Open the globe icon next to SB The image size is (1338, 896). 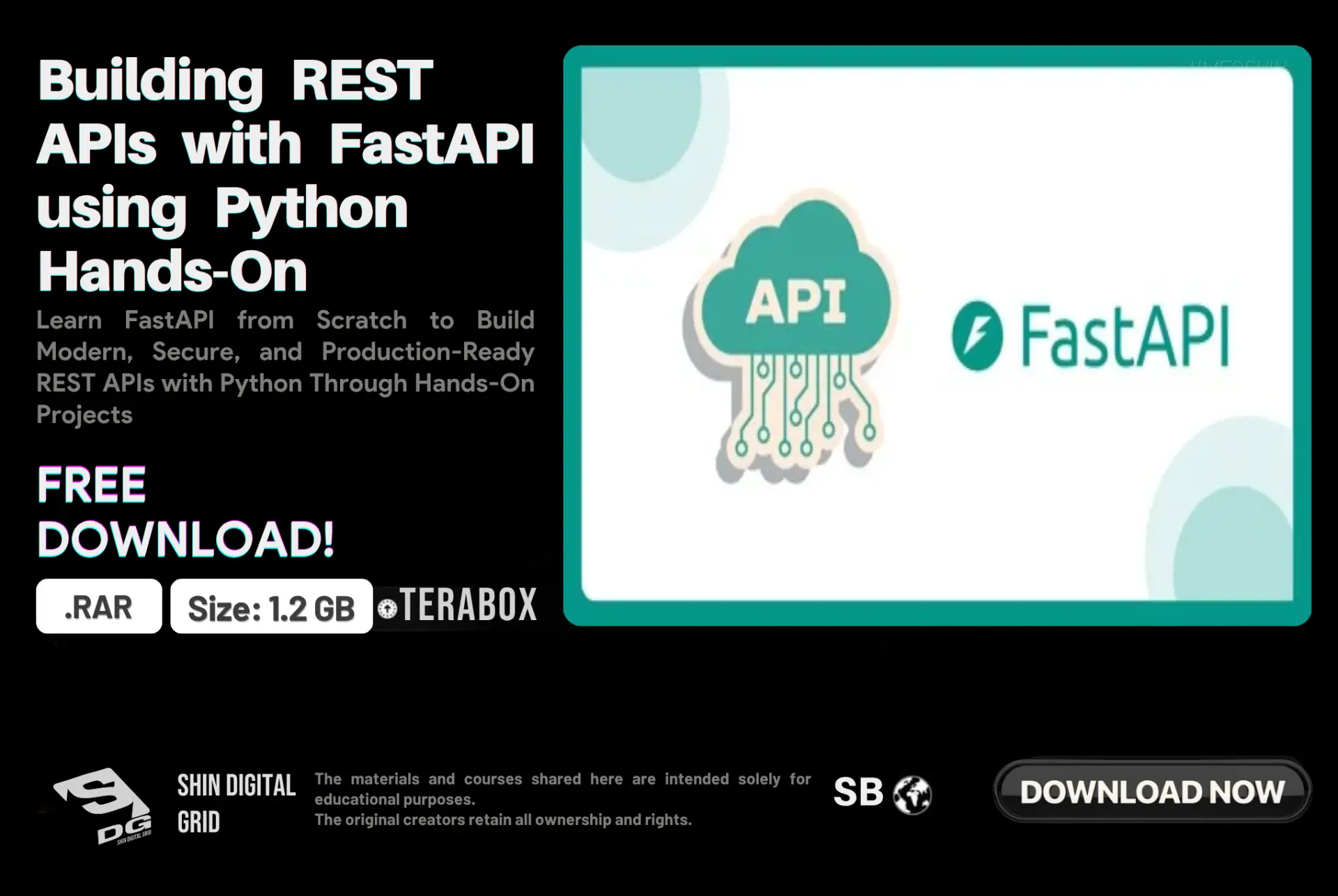point(912,794)
